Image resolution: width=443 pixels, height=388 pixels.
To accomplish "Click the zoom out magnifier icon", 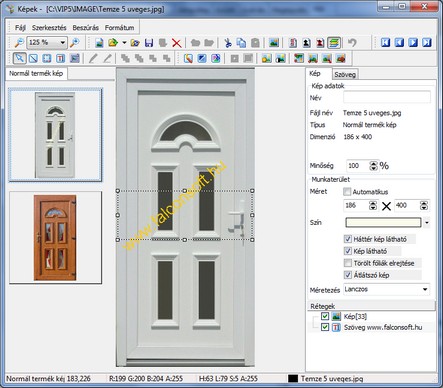I will (x=19, y=43).
